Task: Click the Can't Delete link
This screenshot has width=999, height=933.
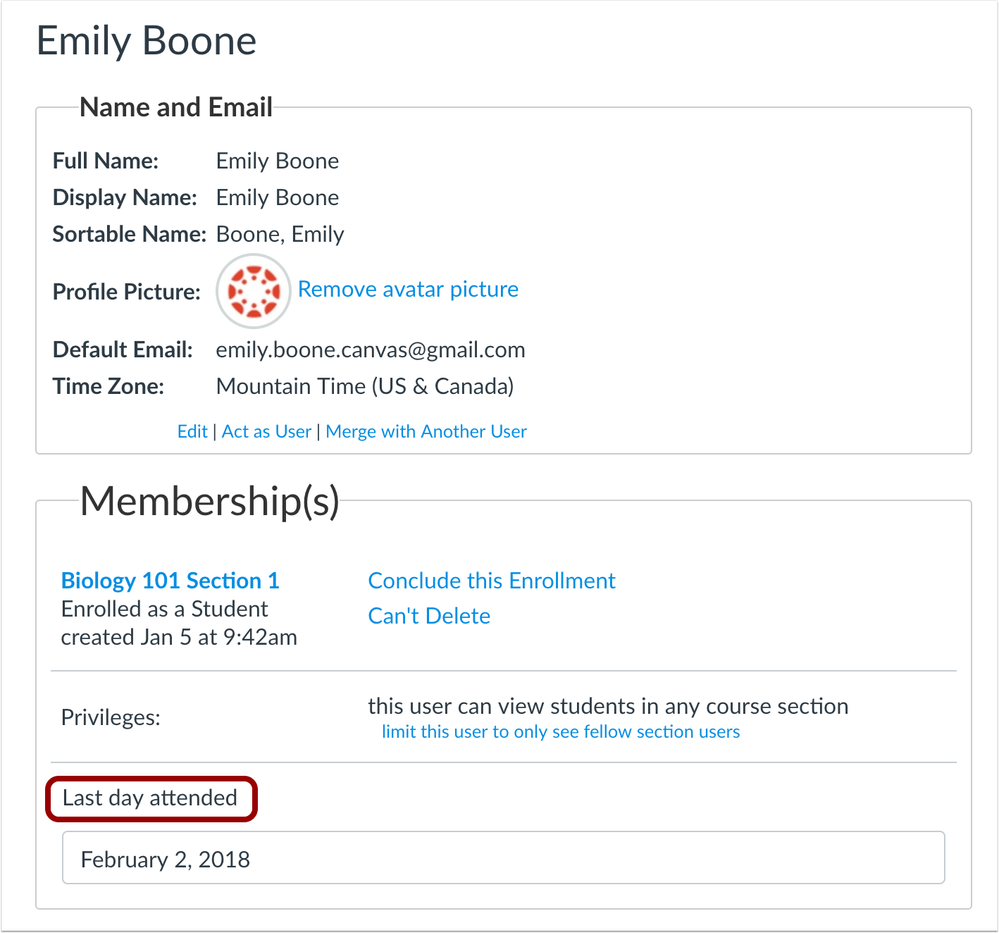Action: pyautogui.click(x=429, y=616)
